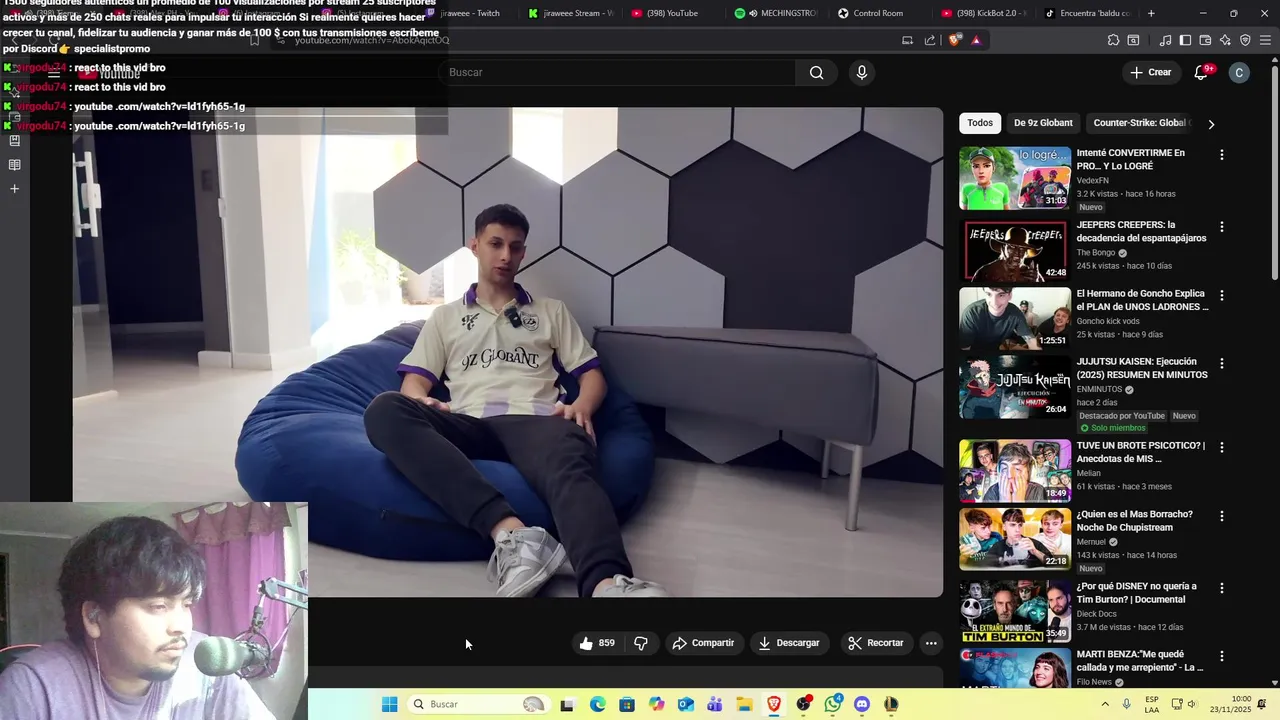Dislike the video with thumbs-down
This screenshot has height=720, width=1280.
point(641,643)
